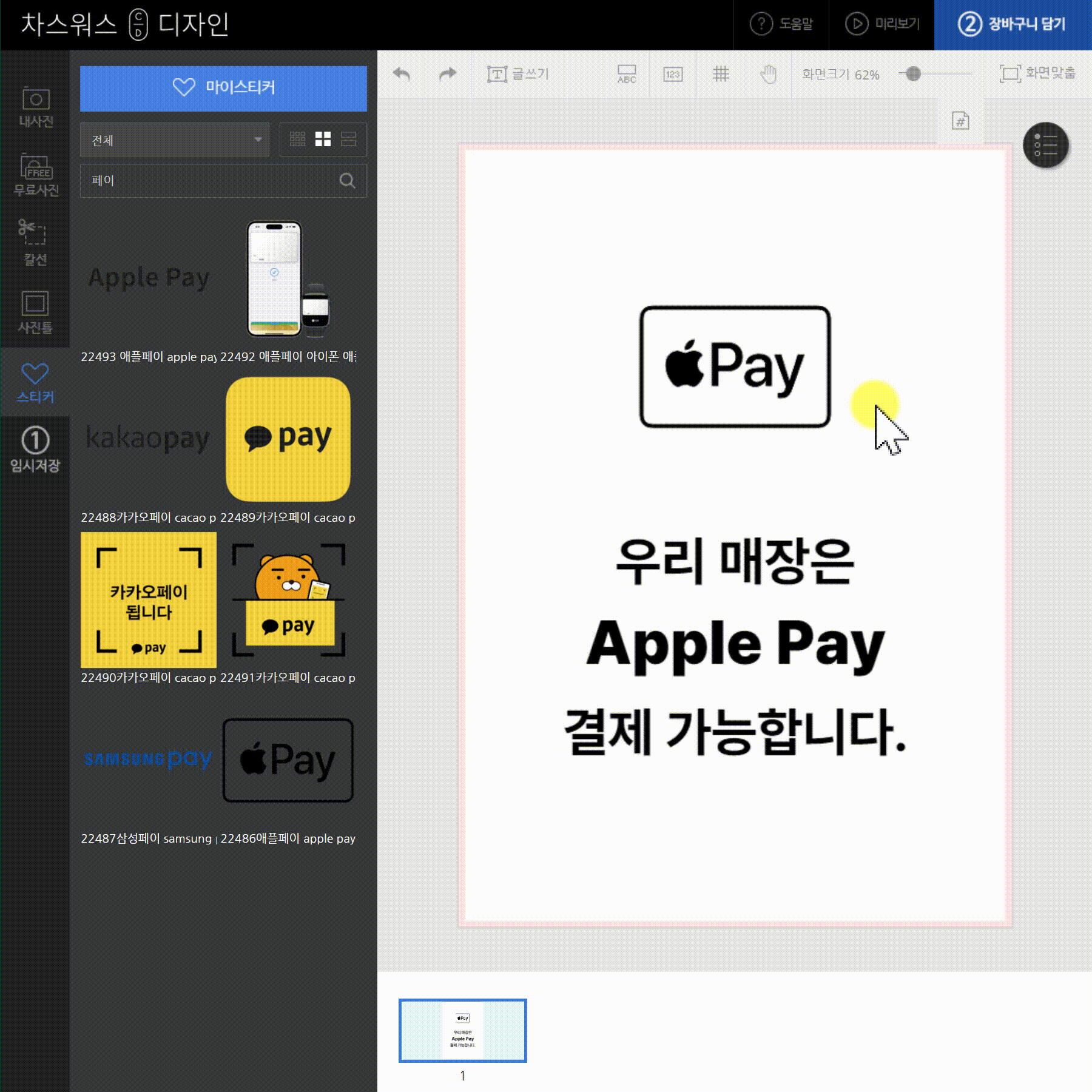This screenshot has height=1092, width=1092.
Task: Open 도움말 help
Action: click(781, 24)
